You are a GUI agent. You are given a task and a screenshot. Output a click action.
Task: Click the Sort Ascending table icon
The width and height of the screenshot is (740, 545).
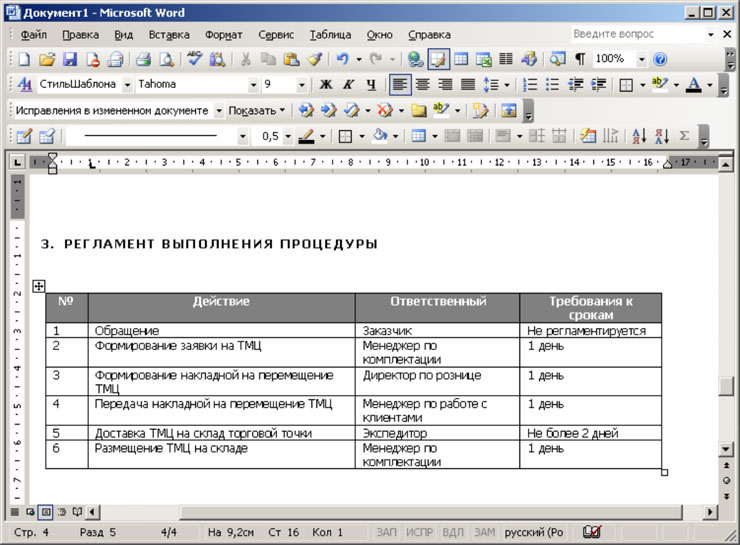[x=639, y=136]
